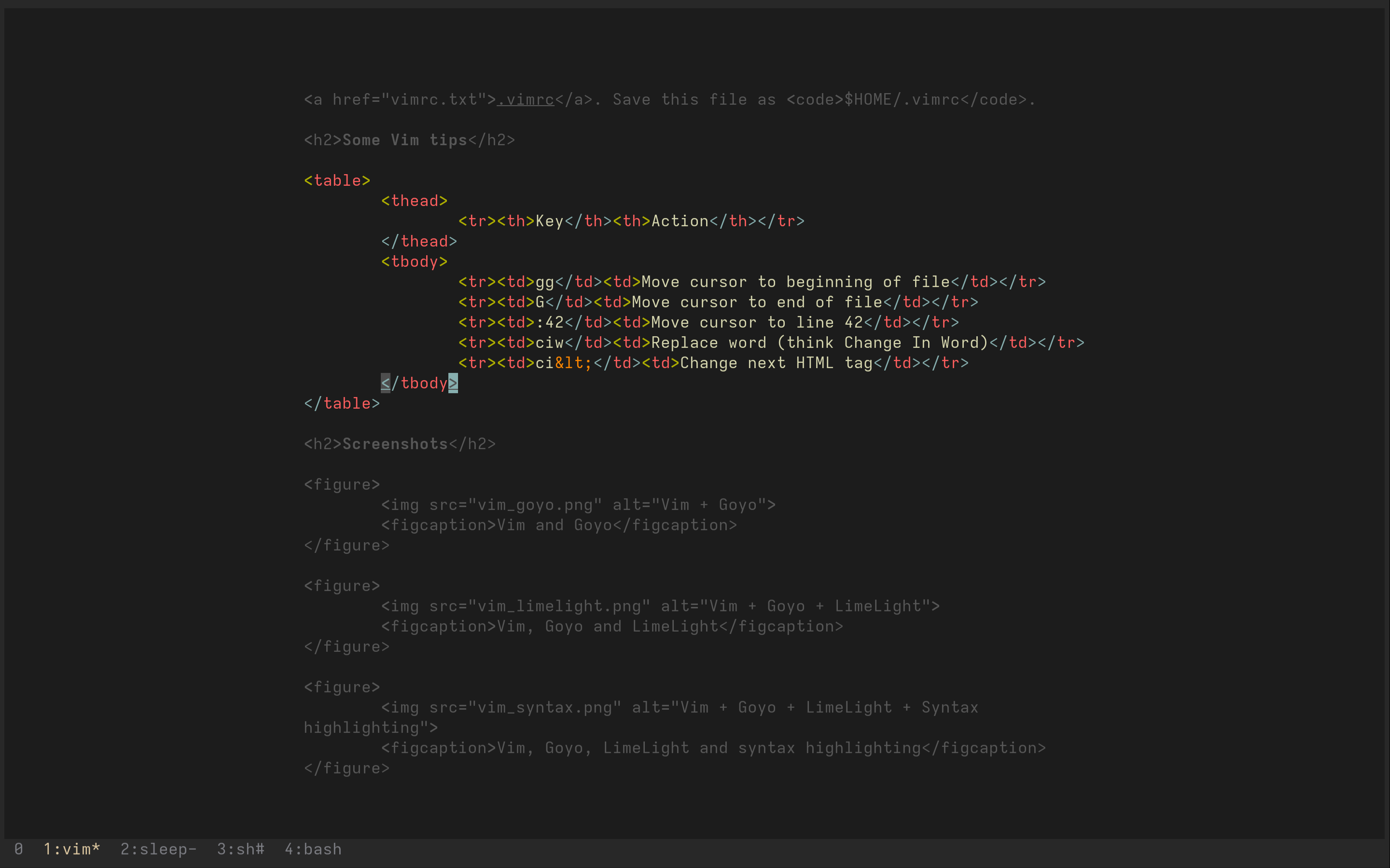Click the highlighted closing tbody bracket cursor
This screenshot has height=868, width=1390.
[x=453, y=383]
